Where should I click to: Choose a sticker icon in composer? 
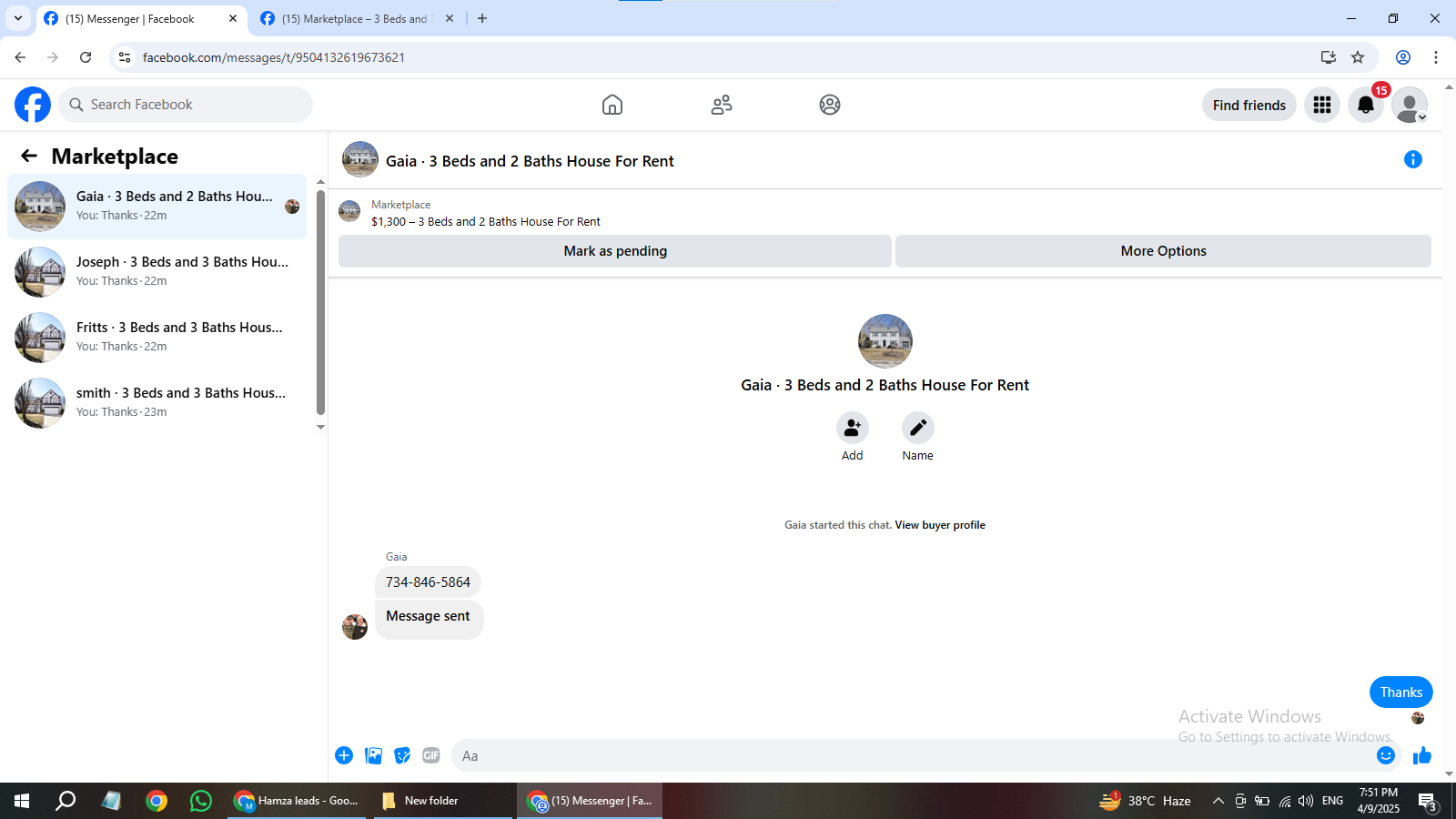click(x=402, y=755)
